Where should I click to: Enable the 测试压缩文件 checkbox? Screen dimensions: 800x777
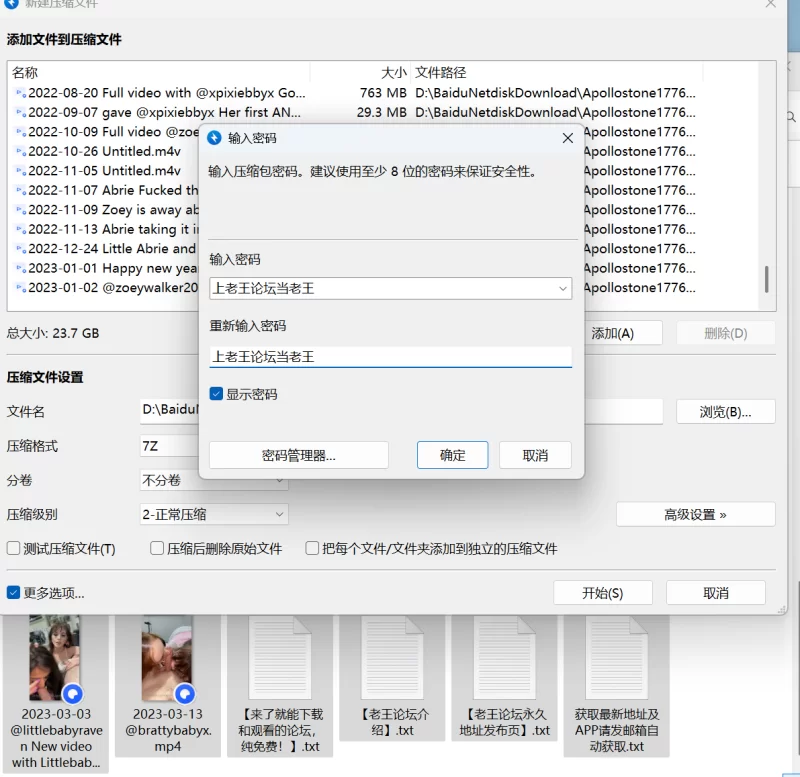(14, 549)
